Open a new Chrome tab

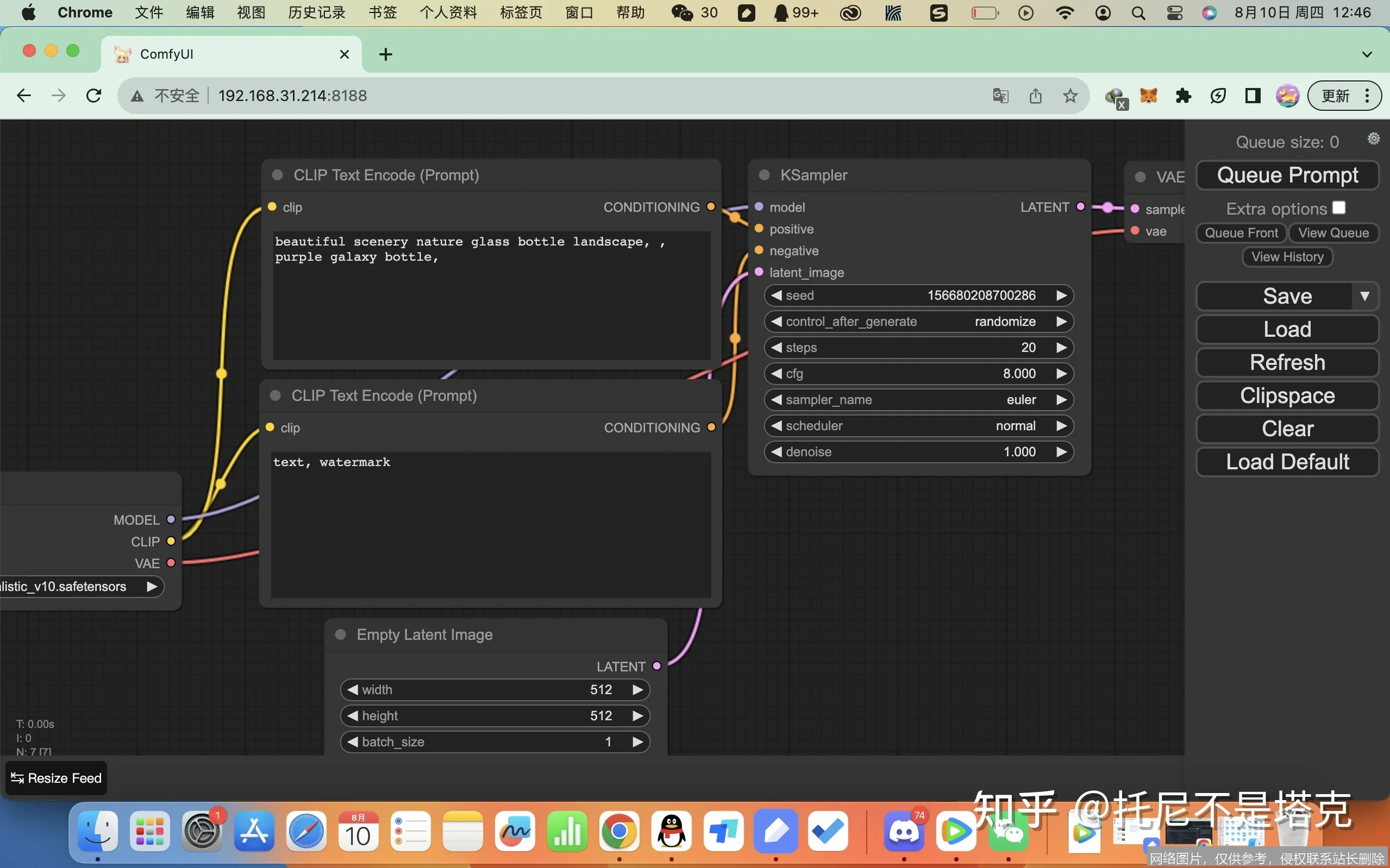click(x=386, y=54)
